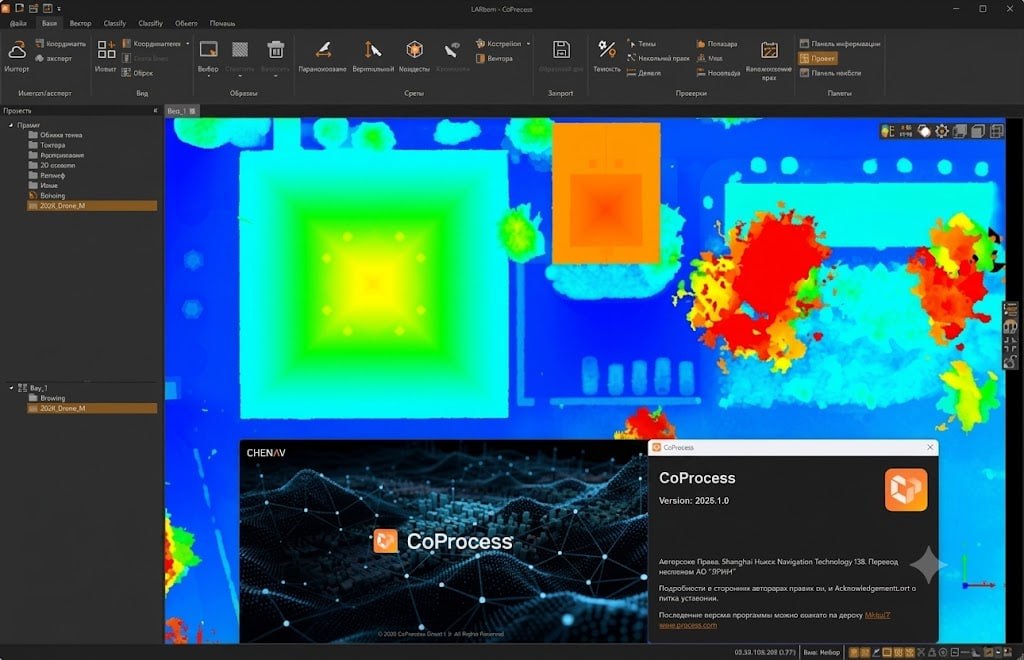
Task: Click the floppy disk save icon
Action: point(561,50)
